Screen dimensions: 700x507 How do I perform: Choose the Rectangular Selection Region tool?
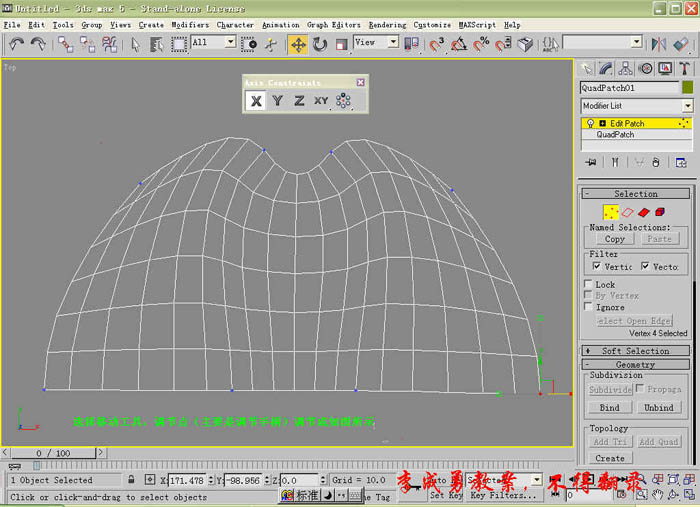point(179,44)
